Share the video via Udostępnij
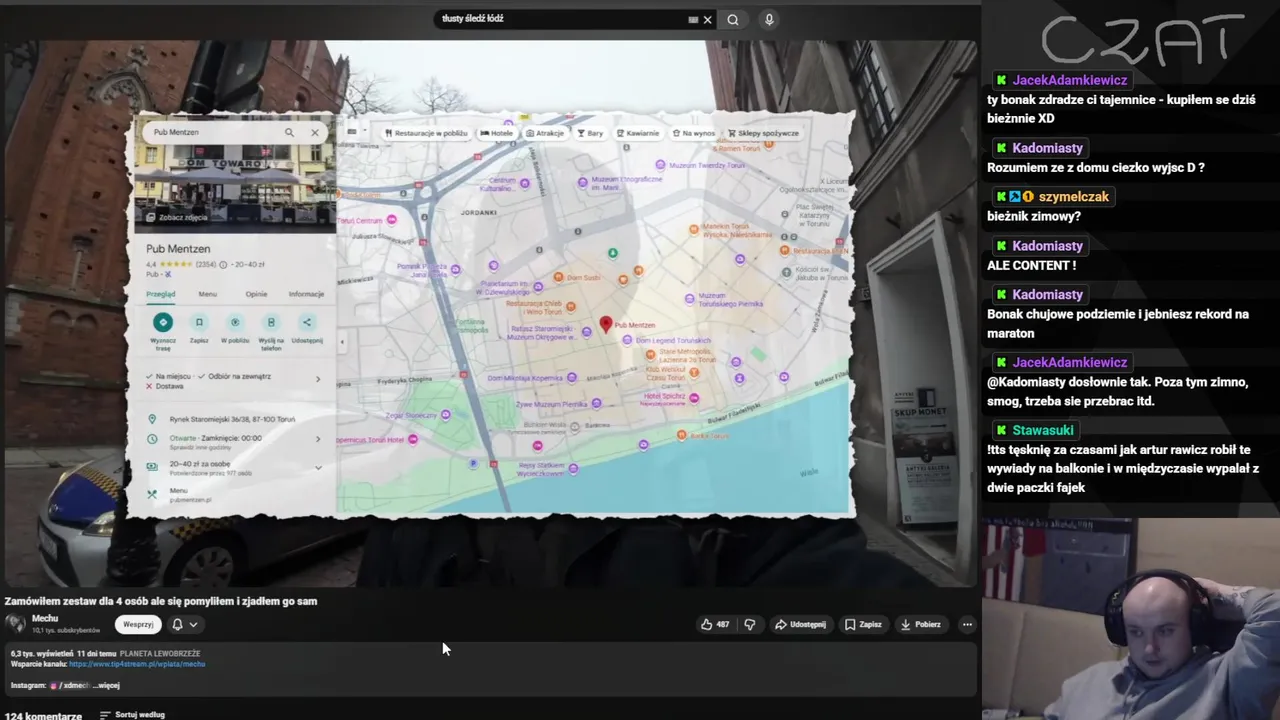Image resolution: width=1280 pixels, height=720 pixels. coord(800,624)
